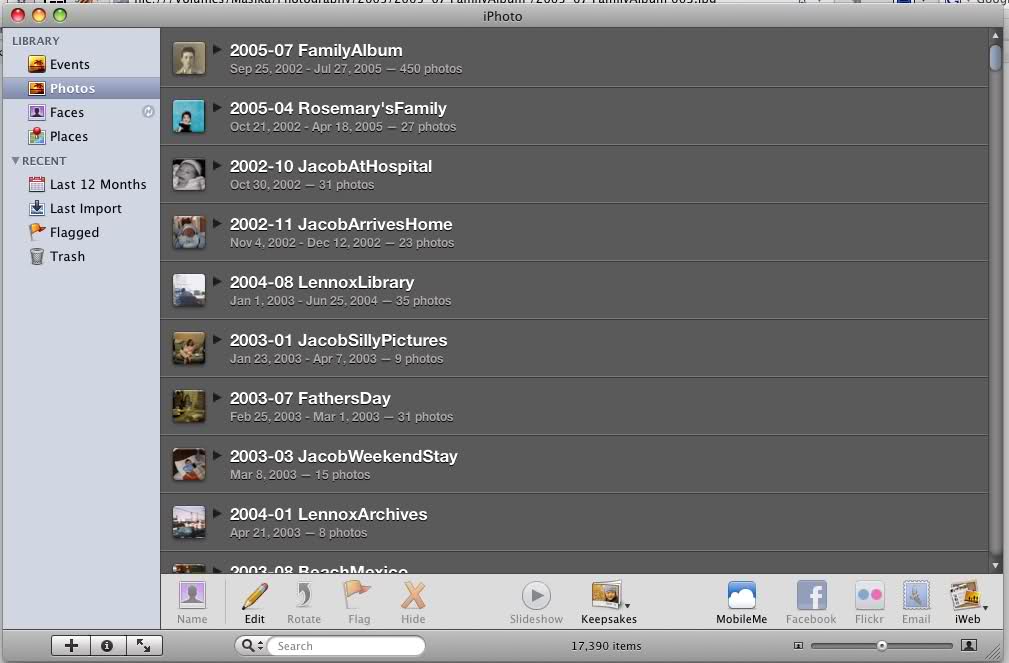Share to Facebook
This screenshot has width=1009, height=663.
tap(811, 602)
